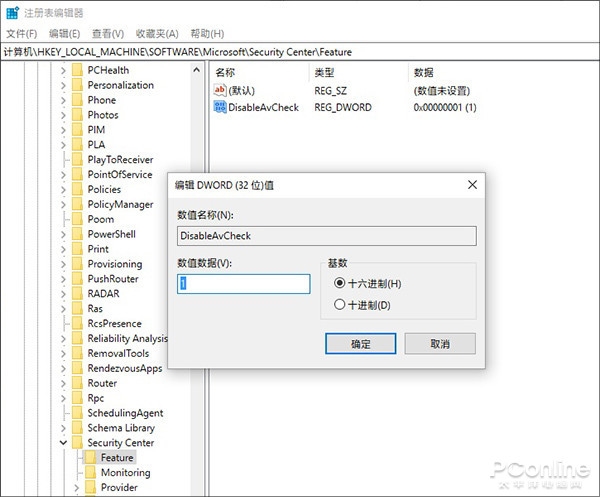Click the PIM folder icon

point(78,130)
